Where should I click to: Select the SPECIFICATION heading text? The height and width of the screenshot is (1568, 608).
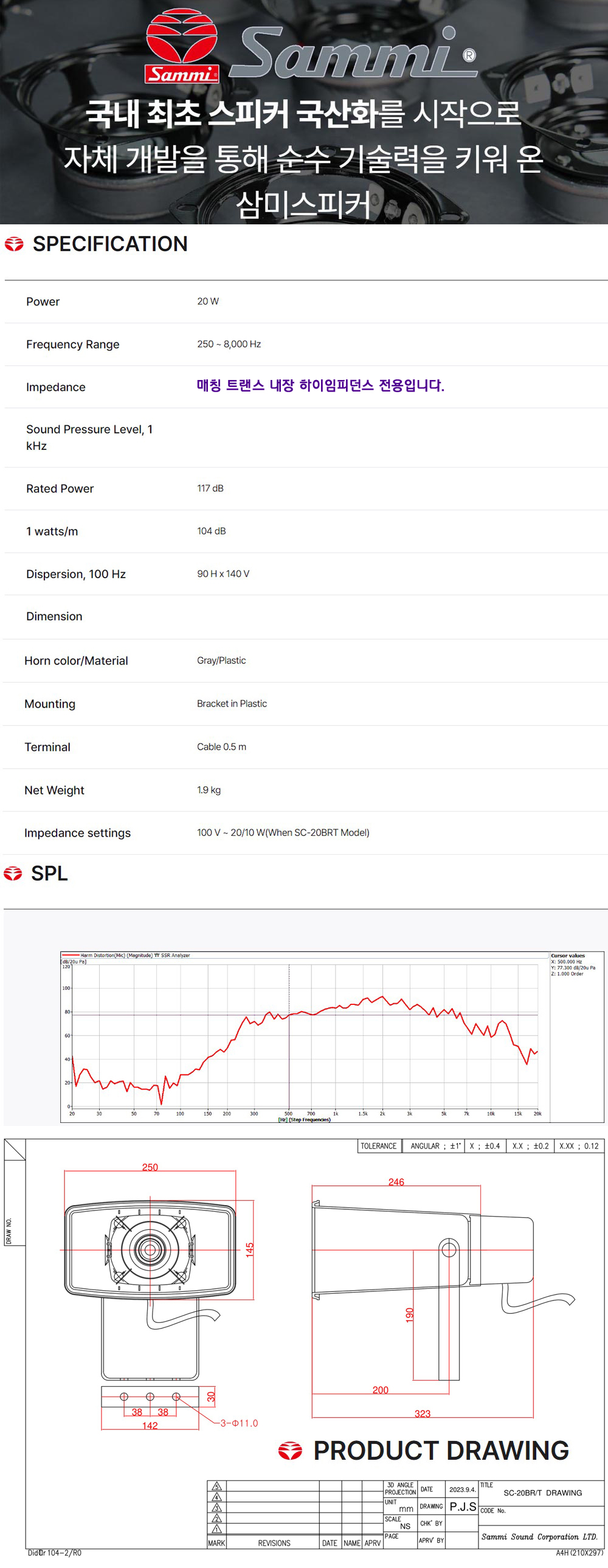[x=110, y=244]
